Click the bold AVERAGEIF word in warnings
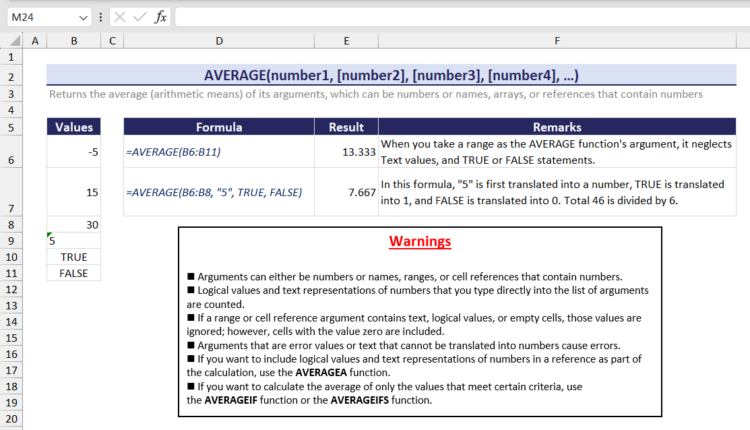The height and width of the screenshot is (430, 750). tap(231, 400)
